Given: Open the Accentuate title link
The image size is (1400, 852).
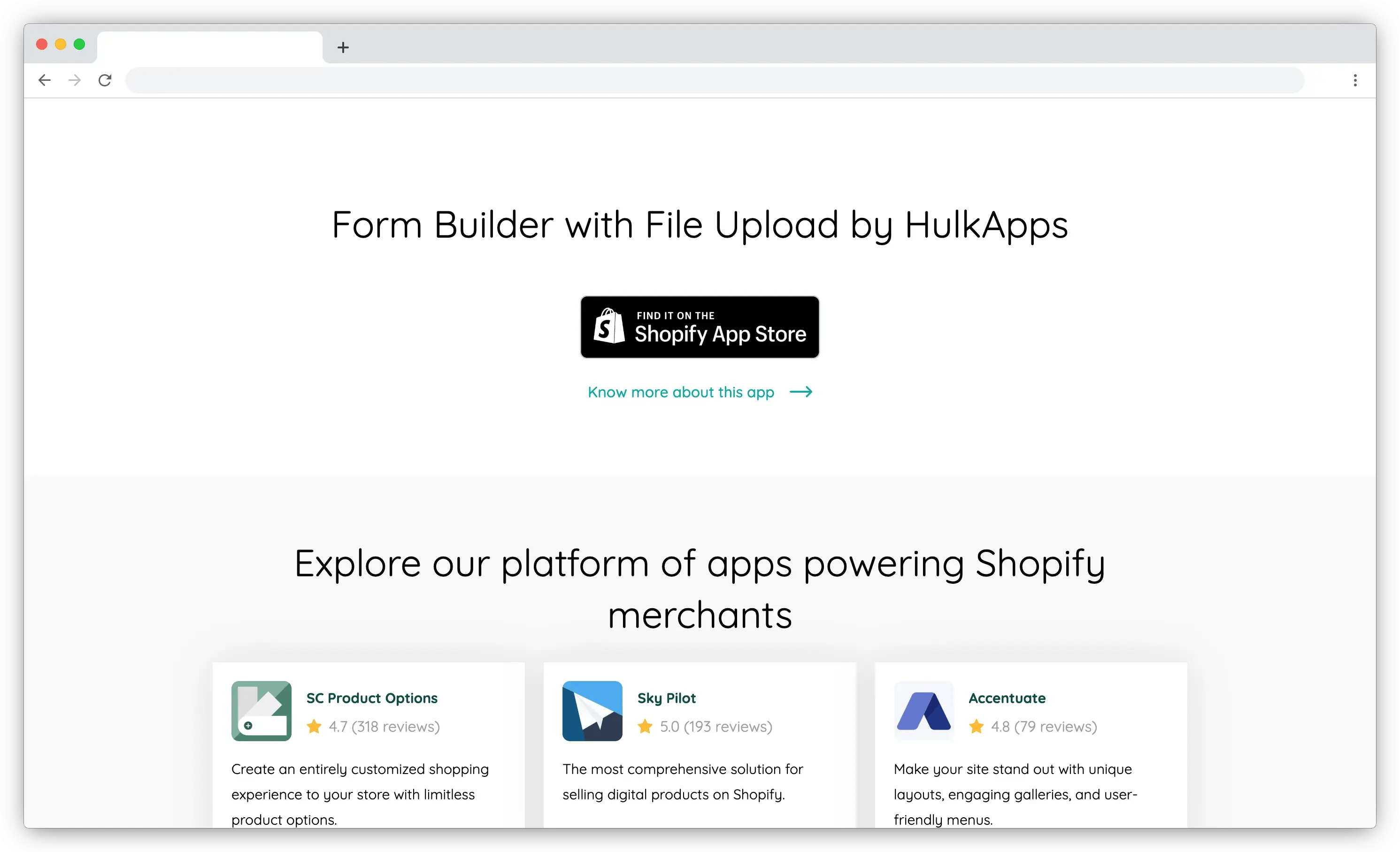Looking at the screenshot, I should [x=1007, y=698].
